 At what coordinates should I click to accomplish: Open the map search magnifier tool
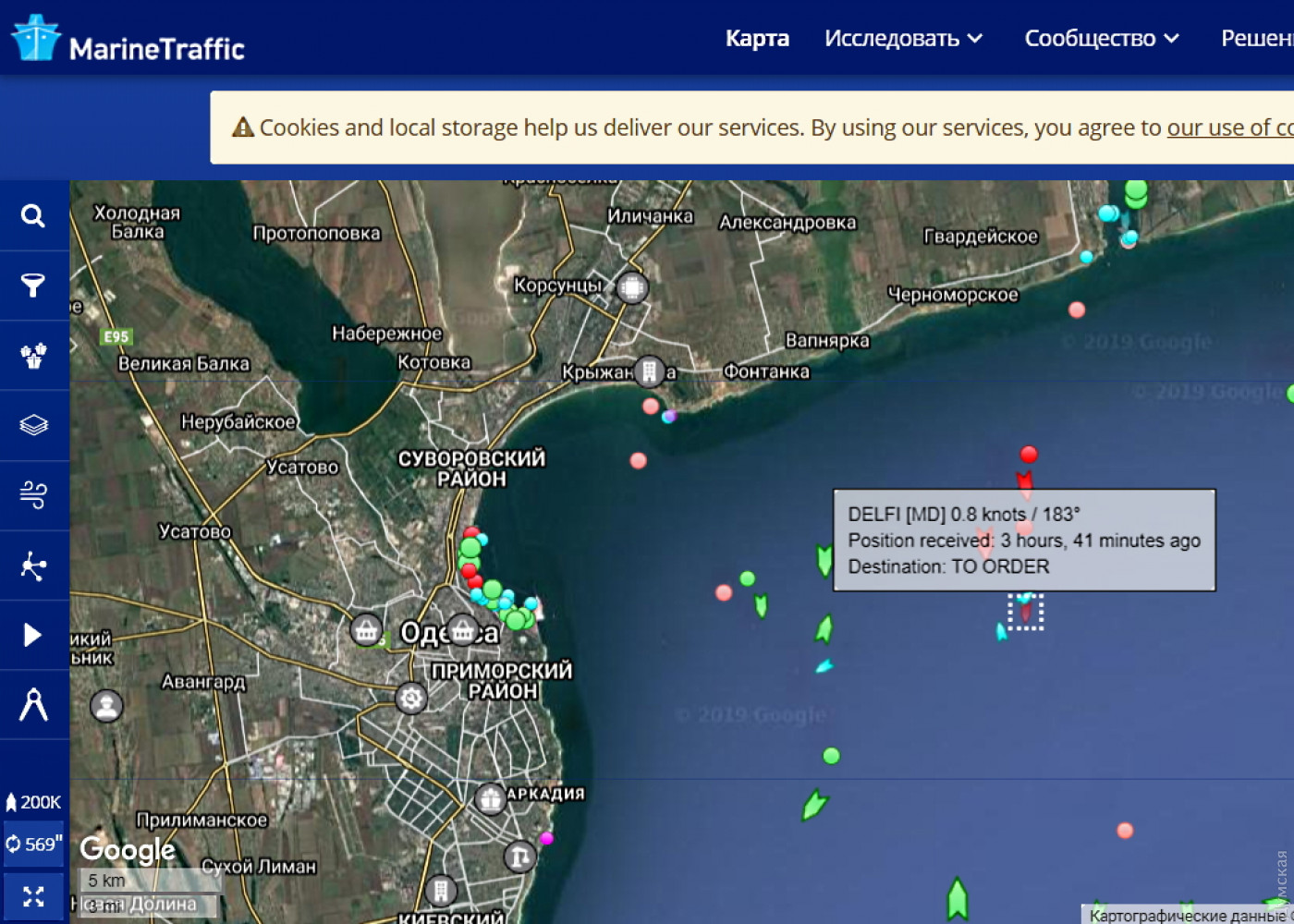[x=33, y=216]
